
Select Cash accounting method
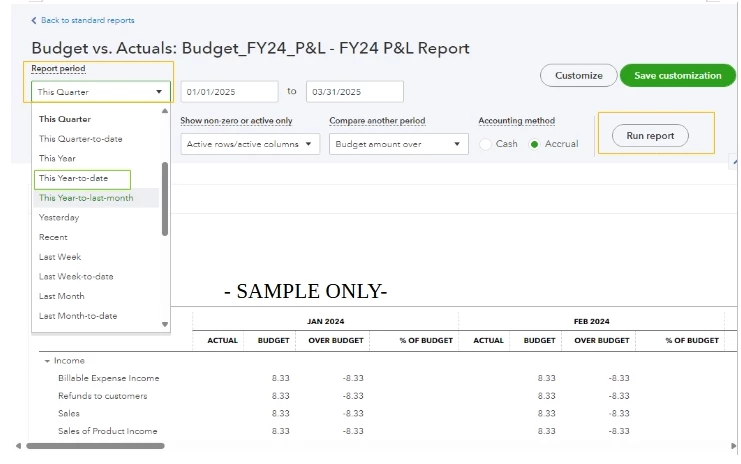tap(485, 144)
